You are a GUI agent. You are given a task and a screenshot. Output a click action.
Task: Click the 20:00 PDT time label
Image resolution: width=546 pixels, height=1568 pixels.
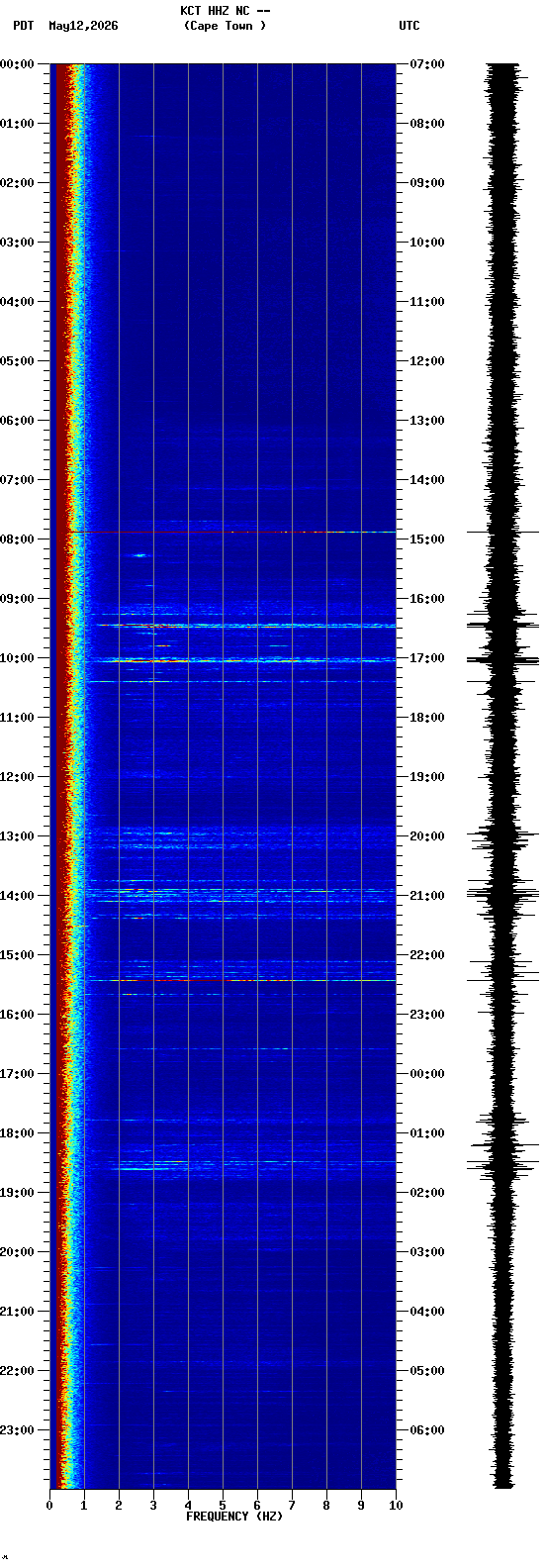(x=18, y=1252)
